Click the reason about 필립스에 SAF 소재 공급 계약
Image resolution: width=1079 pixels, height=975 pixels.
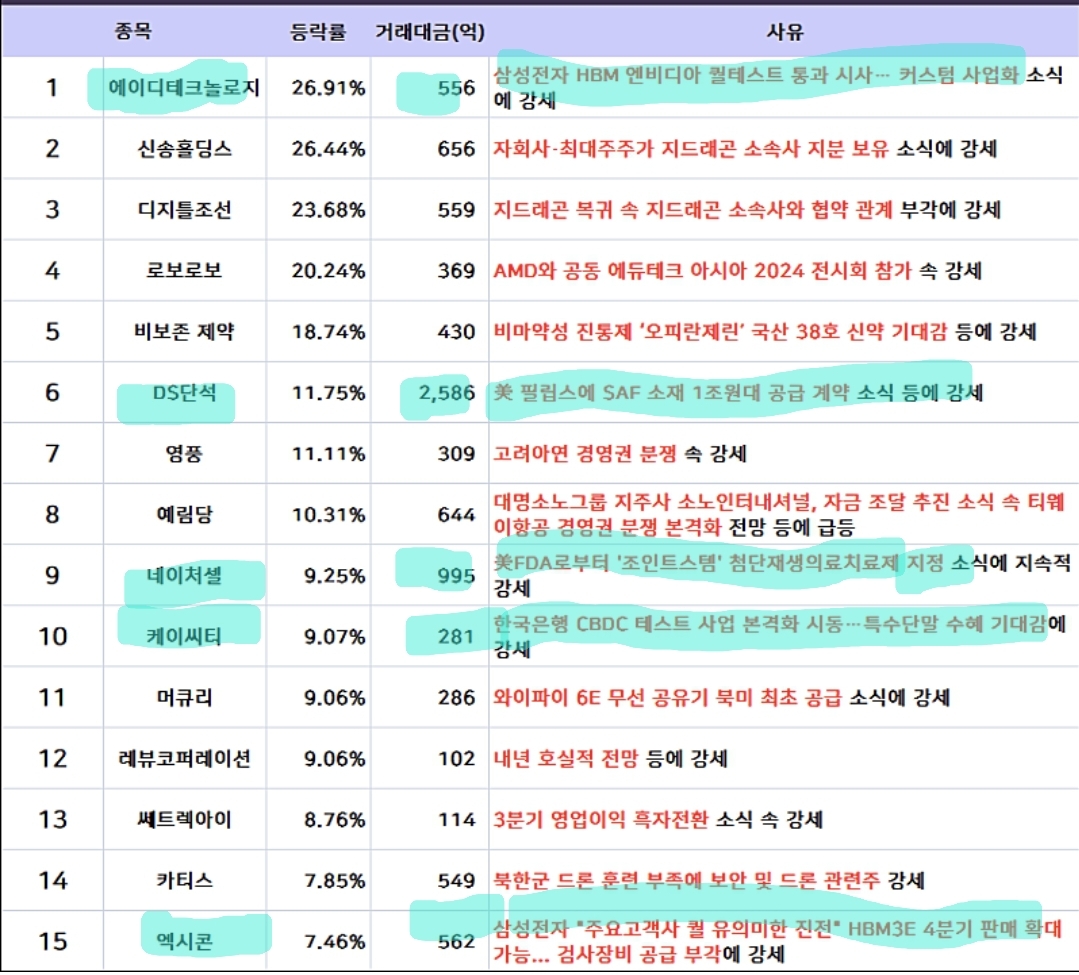[x=738, y=393]
